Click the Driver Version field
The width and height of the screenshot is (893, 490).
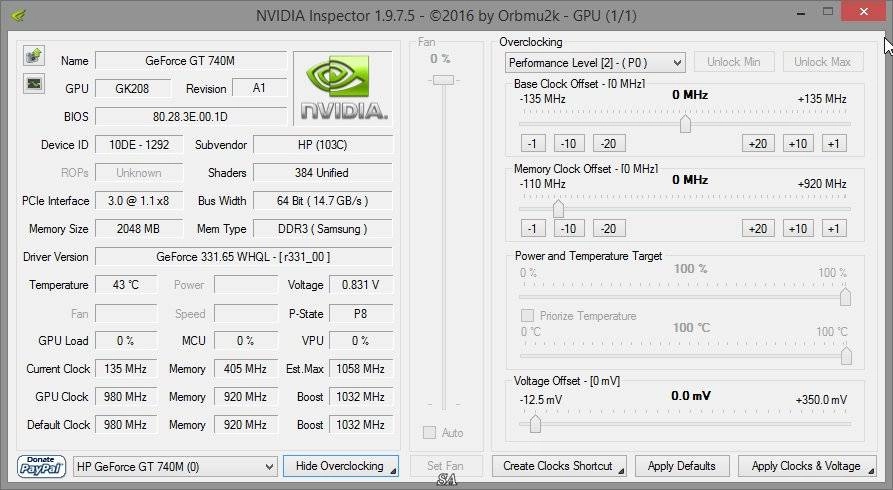(x=244, y=256)
